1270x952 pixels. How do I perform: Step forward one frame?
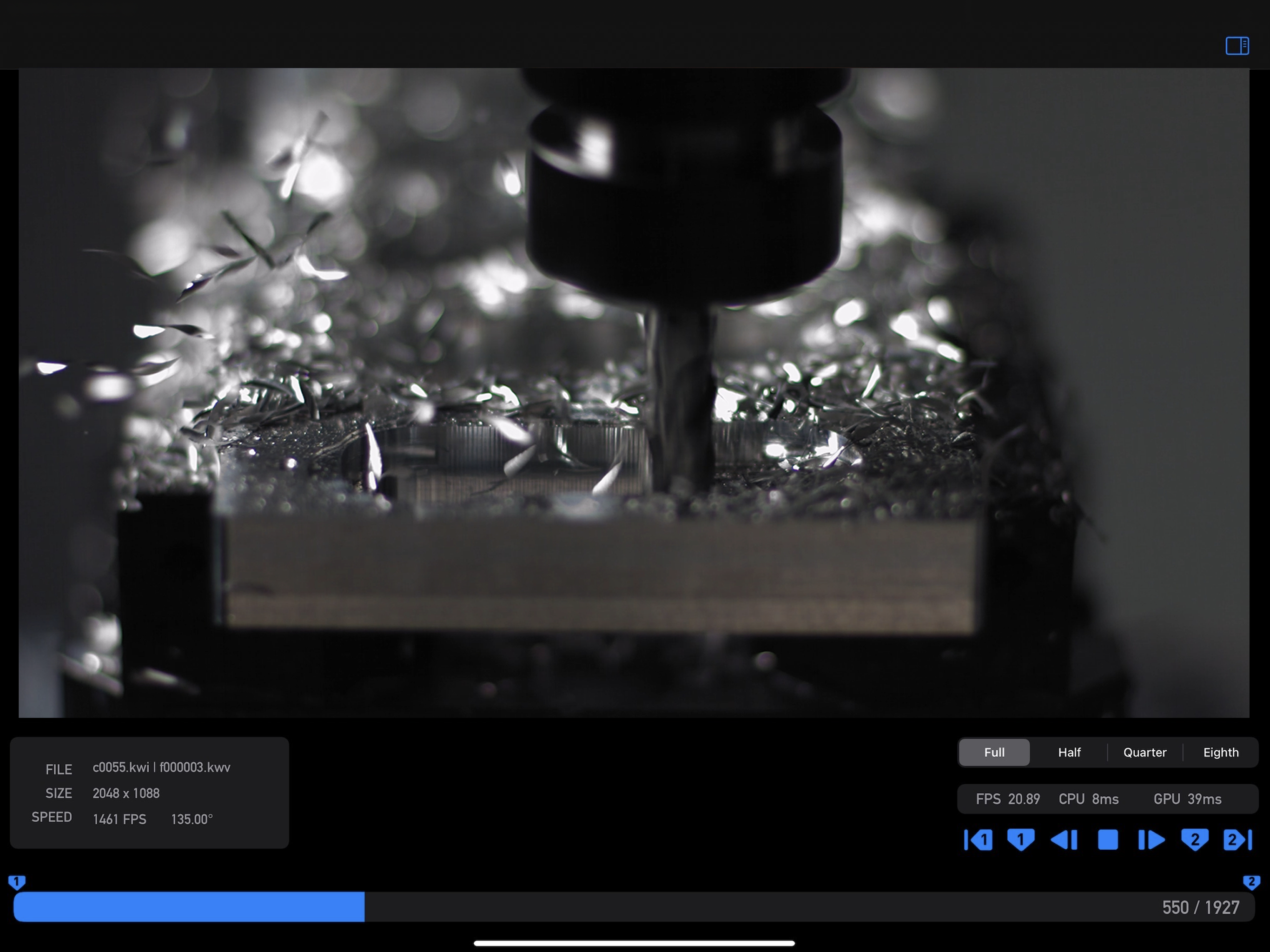click(1151, 840)
